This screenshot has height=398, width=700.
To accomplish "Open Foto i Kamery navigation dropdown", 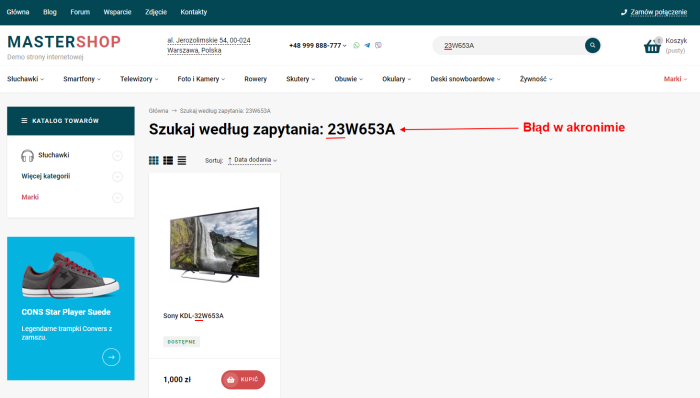I will pos(201,79).
